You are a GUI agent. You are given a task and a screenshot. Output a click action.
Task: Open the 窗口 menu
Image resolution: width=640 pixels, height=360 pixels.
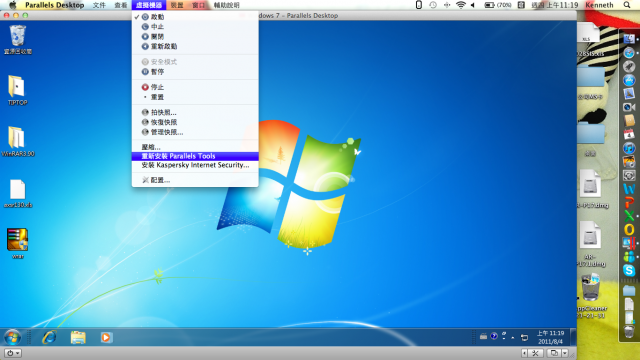click(198, 5)
